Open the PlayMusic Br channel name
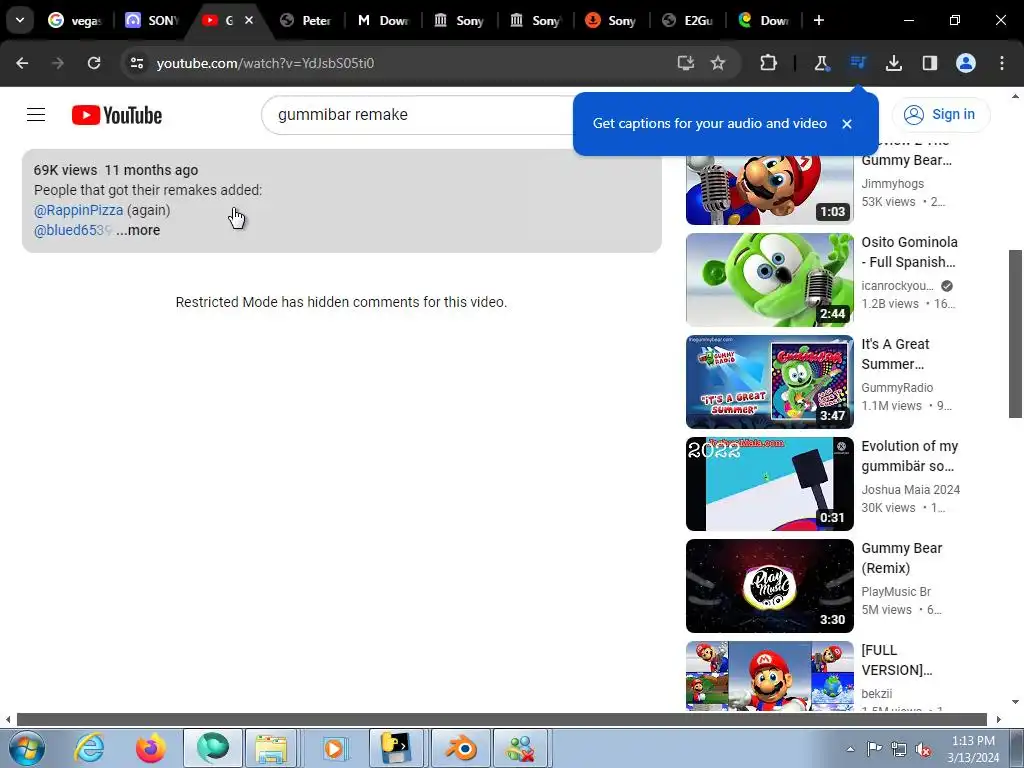The image size is (1024, 768). (x=896, y=592)
